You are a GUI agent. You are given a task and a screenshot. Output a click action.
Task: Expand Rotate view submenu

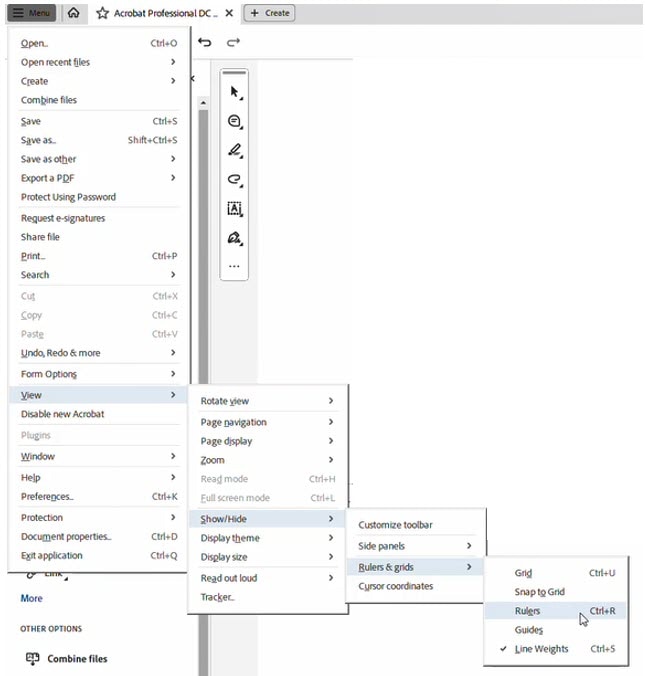(x=267, y=401)
